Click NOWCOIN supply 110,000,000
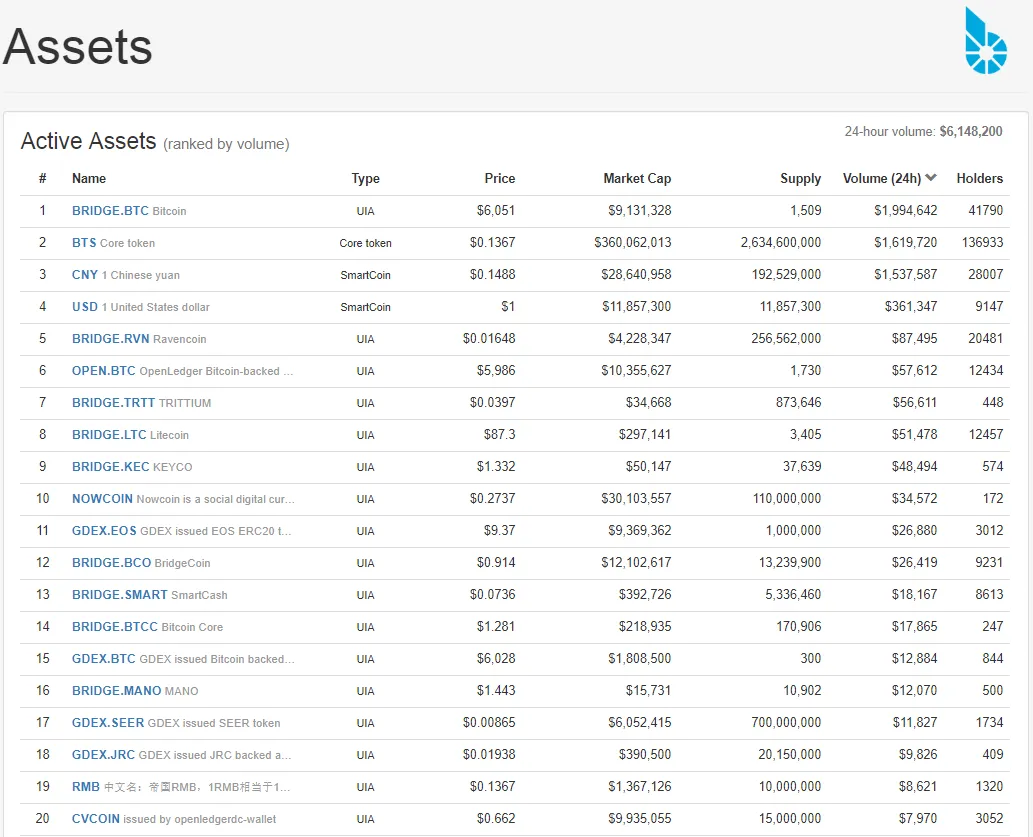Image resolution: width=1033 pixels, height=837 pixels. pos(787,498)
